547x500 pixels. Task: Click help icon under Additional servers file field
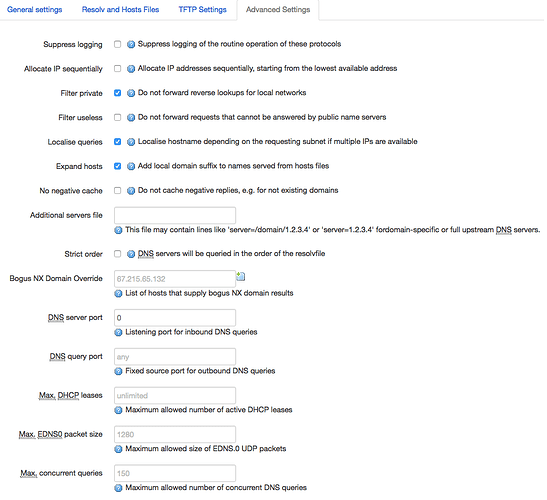click(118, 231)
